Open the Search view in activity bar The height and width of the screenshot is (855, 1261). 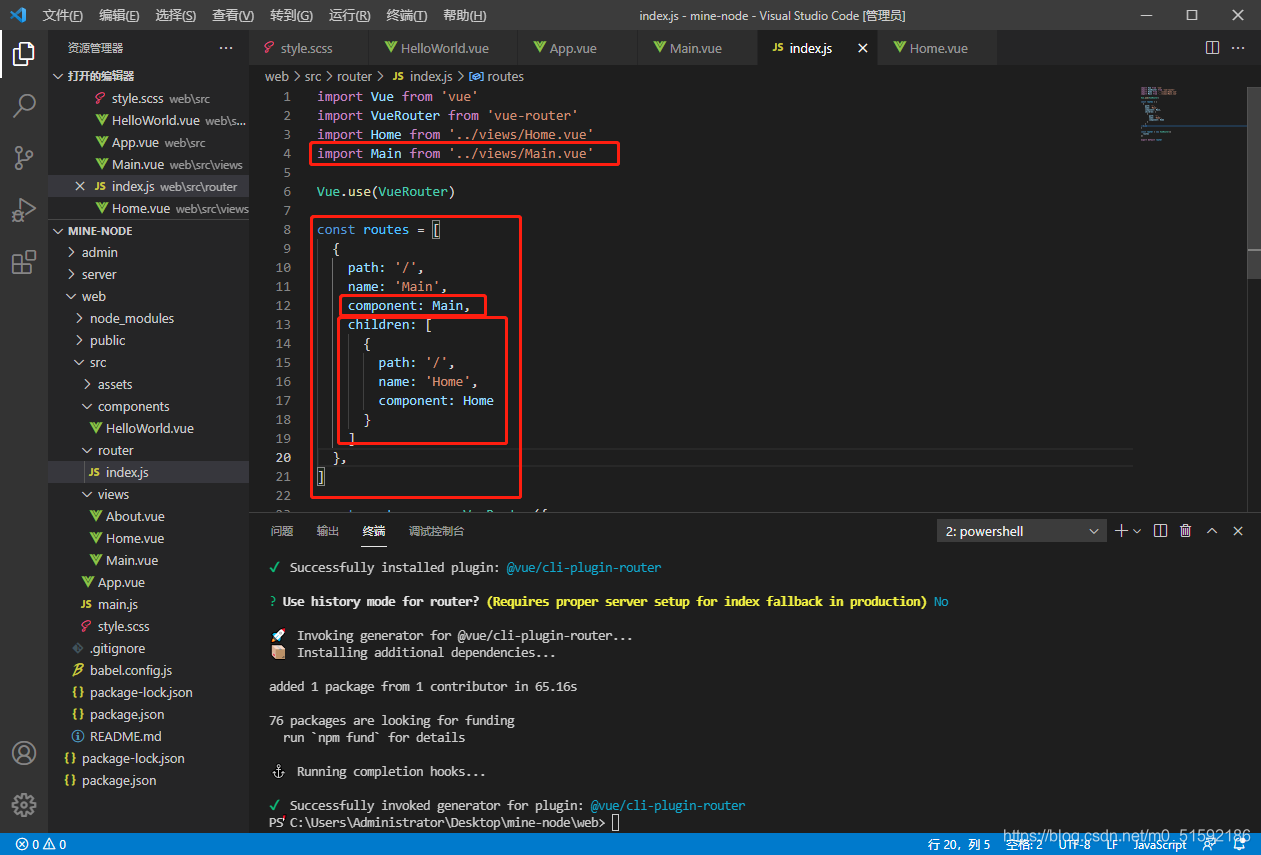coord(24,105)
